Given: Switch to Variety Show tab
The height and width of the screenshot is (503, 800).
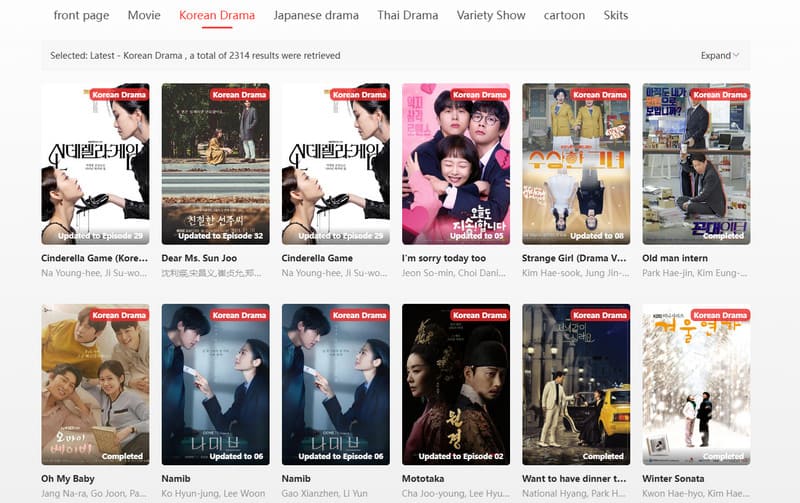Looking at the screenshot, I should [491, 15].
